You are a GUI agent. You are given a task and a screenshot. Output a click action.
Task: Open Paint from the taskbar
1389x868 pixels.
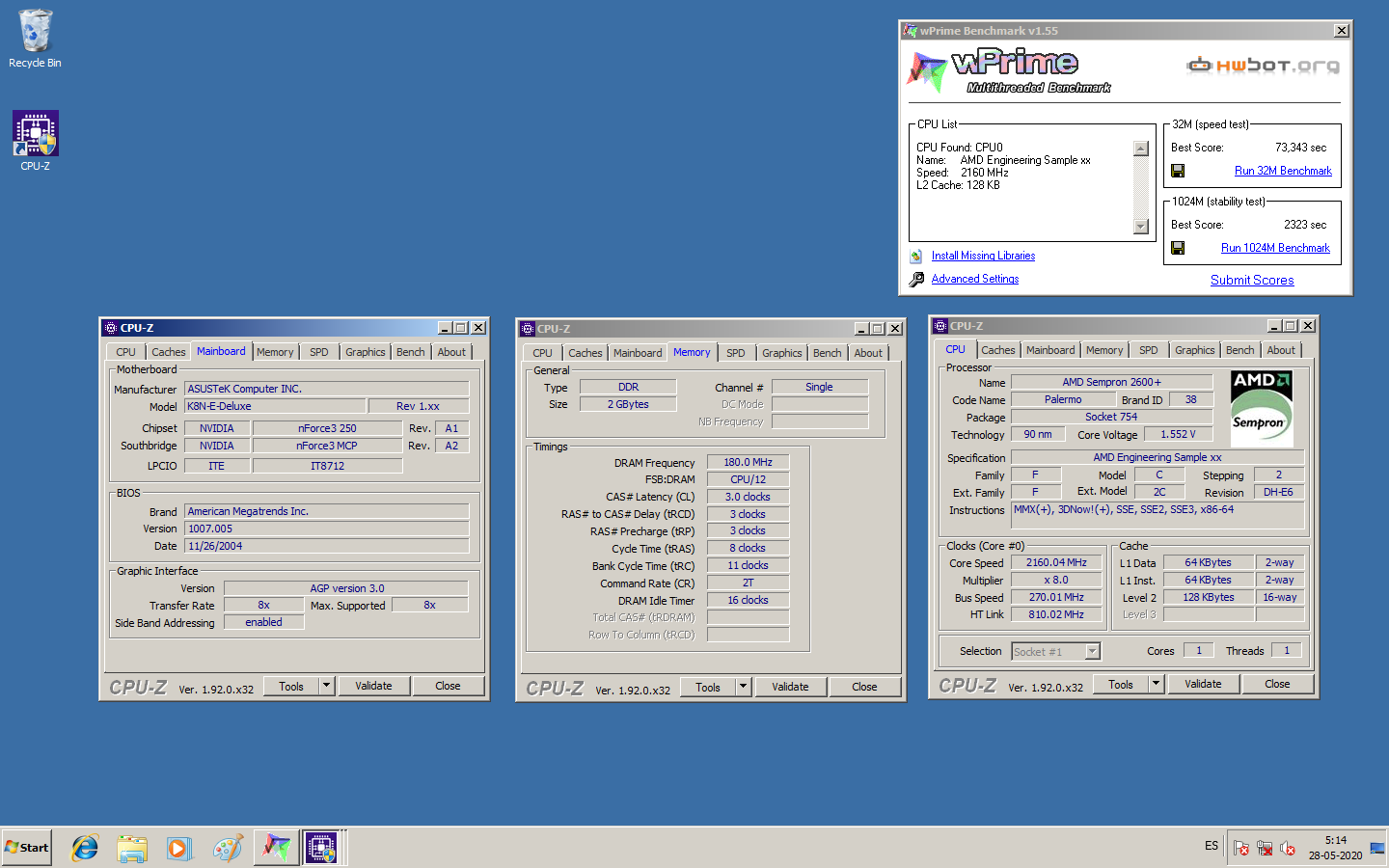(228, 848)
